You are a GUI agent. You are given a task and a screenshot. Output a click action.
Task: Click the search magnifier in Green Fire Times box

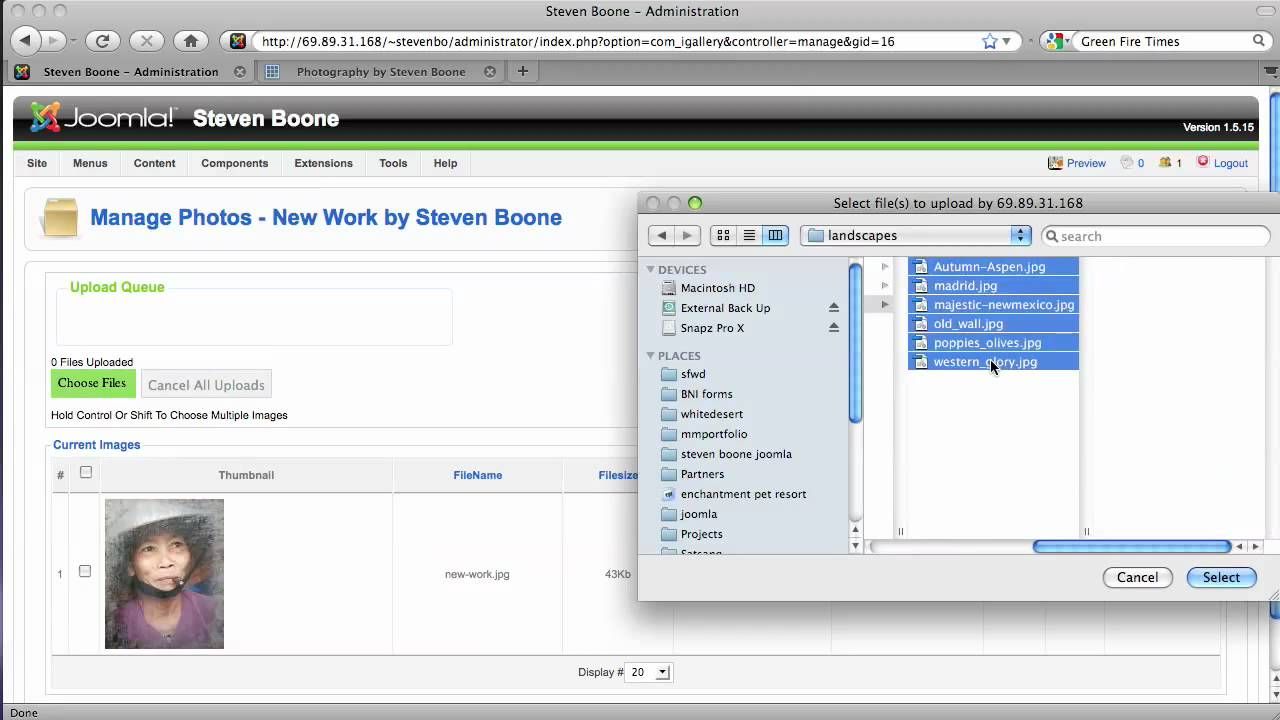pyautogui.click(x=1259, y=41)
